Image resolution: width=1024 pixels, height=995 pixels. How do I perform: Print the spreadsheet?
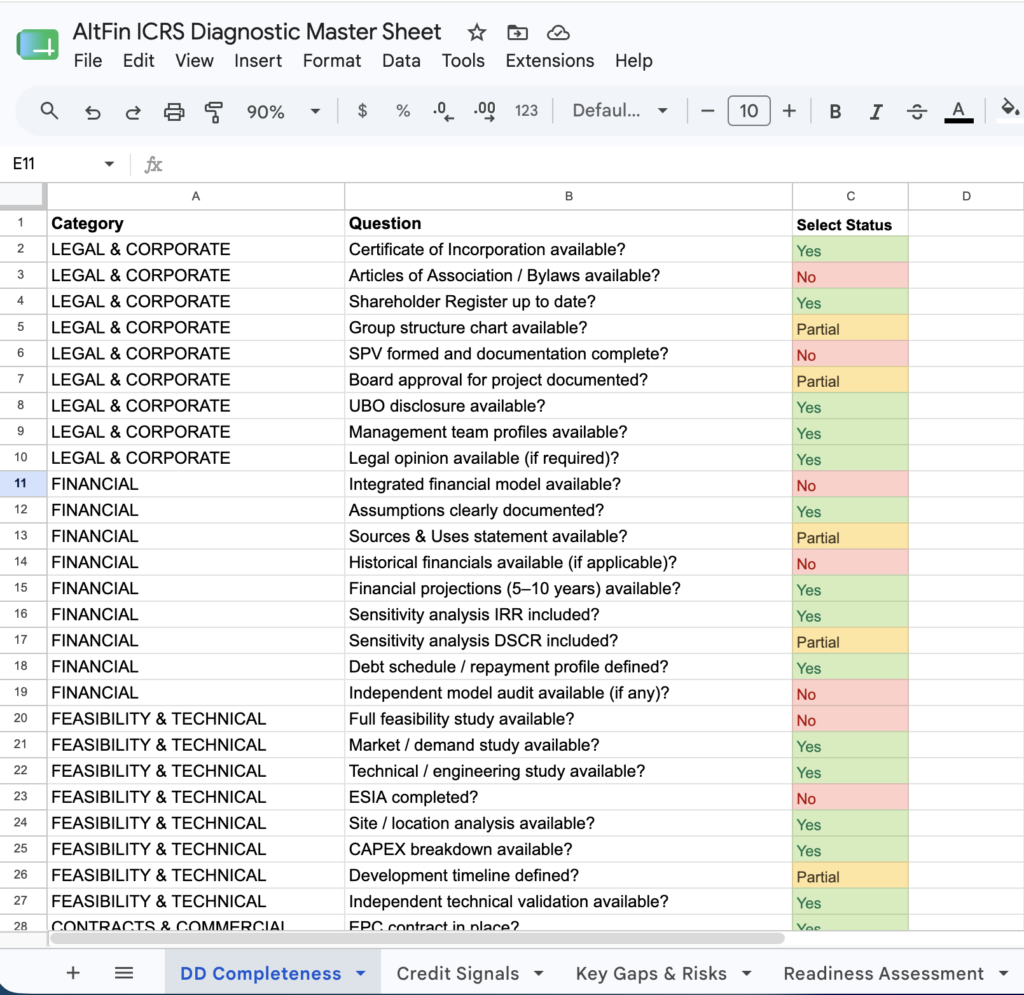click(x=174, y=112)
